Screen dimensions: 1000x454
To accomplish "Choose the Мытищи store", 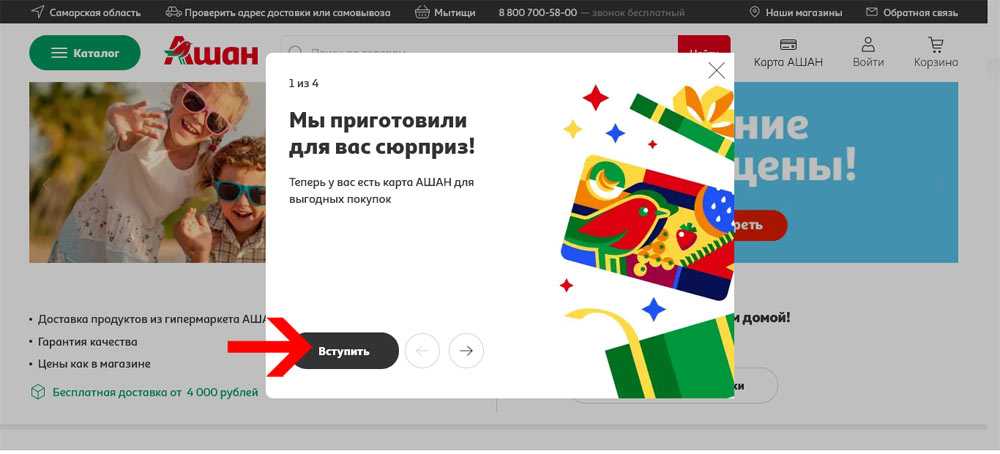I will [445, 12].
